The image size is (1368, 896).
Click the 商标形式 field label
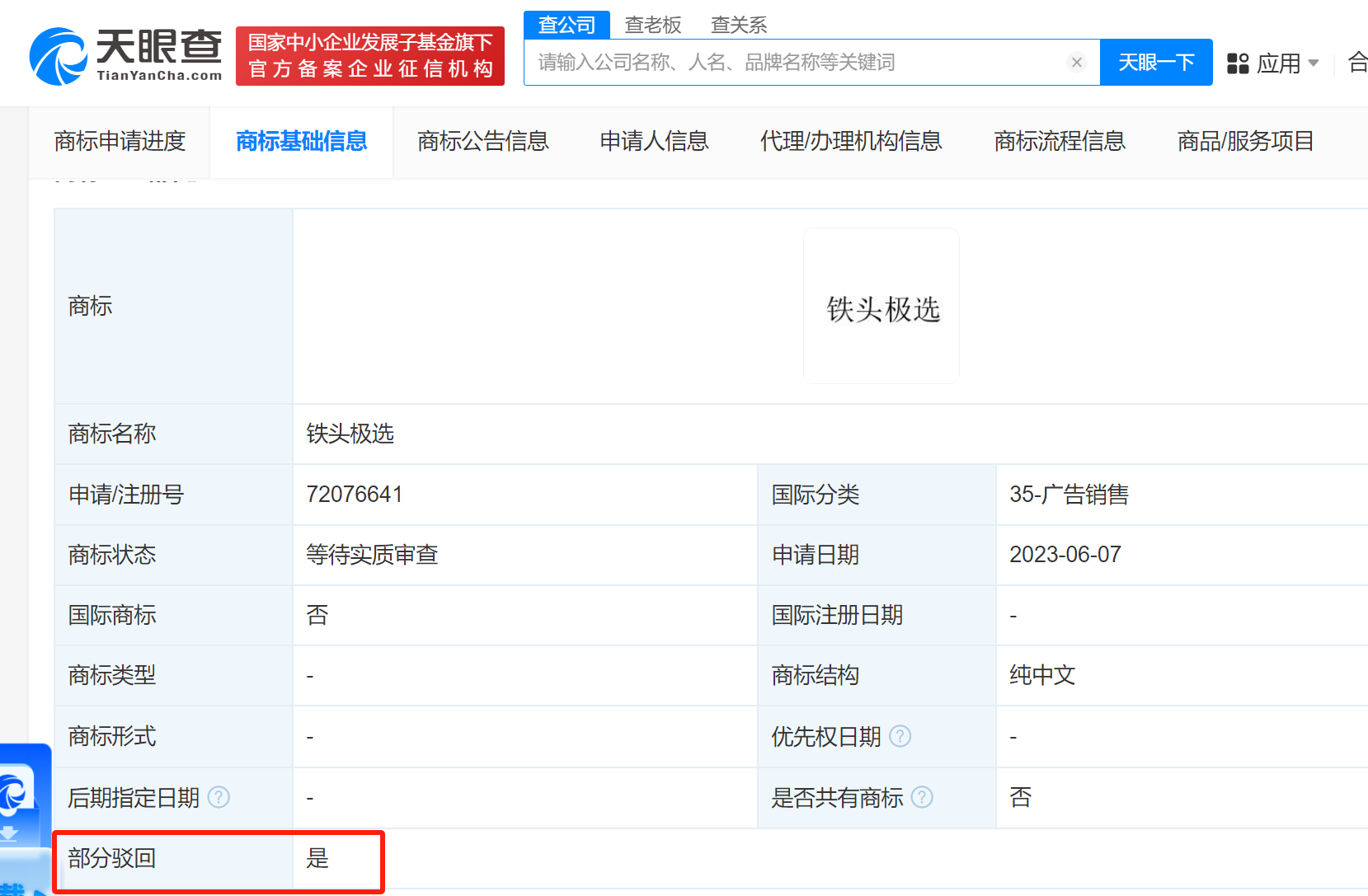(112, 736)
